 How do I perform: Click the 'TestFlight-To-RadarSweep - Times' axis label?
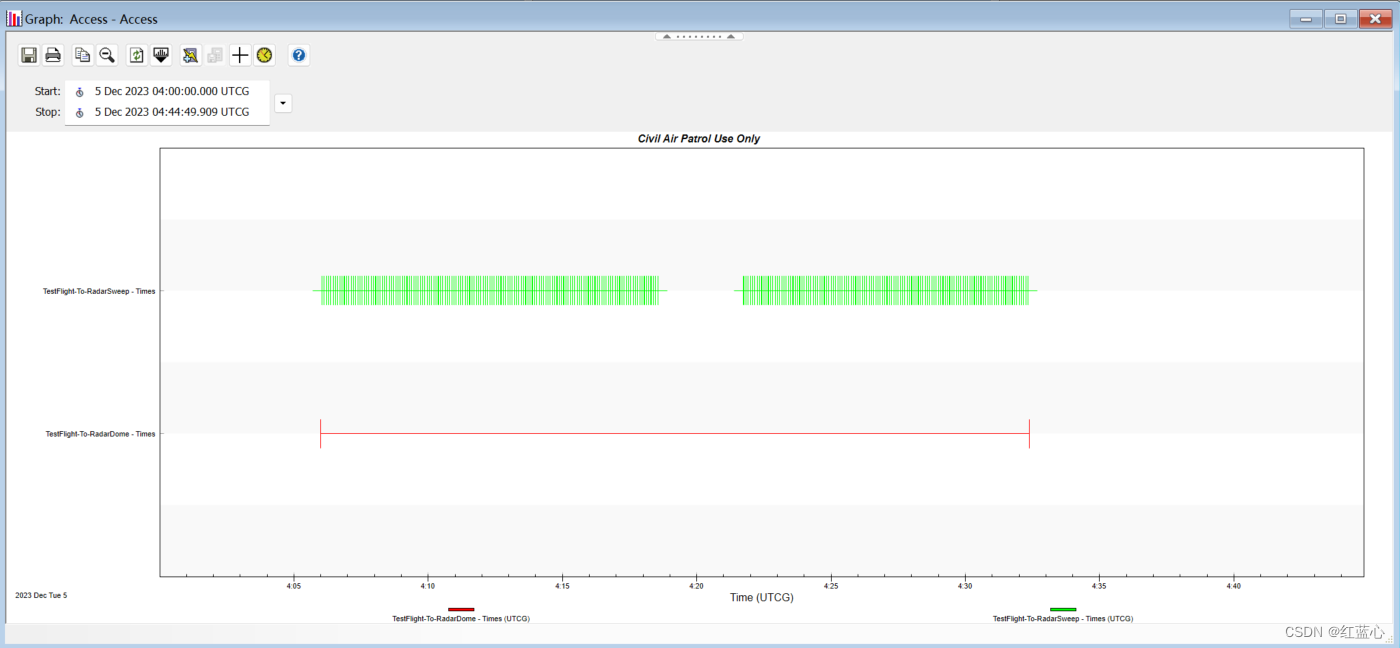99,291
